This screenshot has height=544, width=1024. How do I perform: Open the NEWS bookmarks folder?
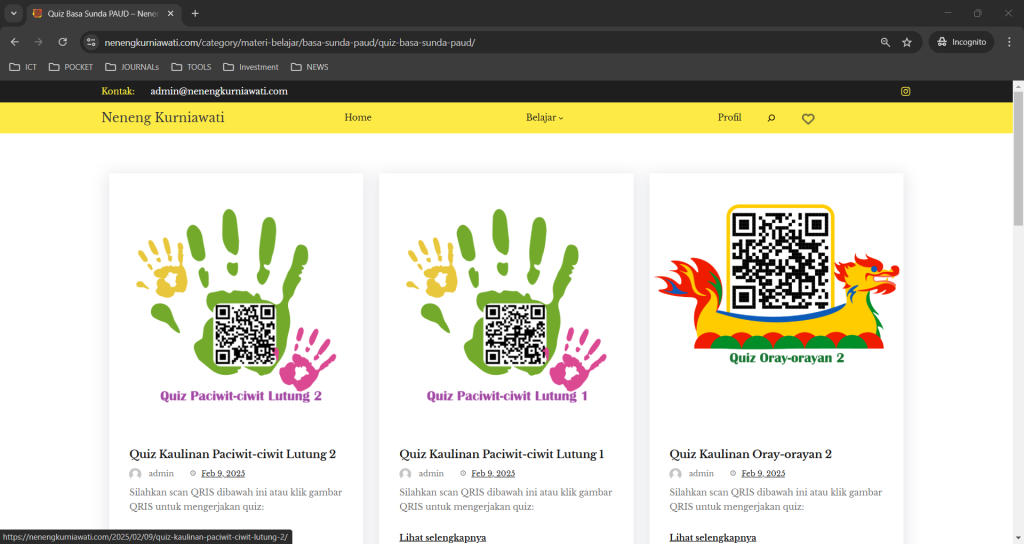pos(310,67)
